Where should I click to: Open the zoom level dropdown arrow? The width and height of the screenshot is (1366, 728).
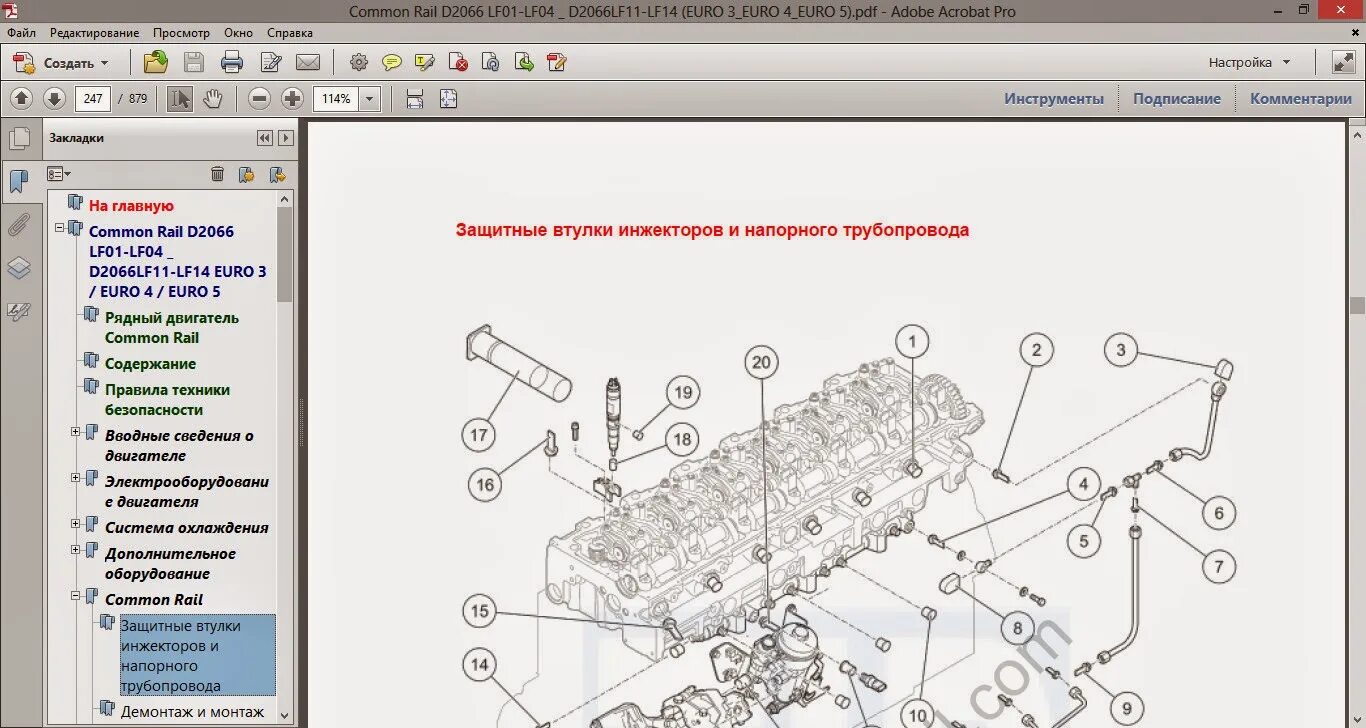point(370,98)
